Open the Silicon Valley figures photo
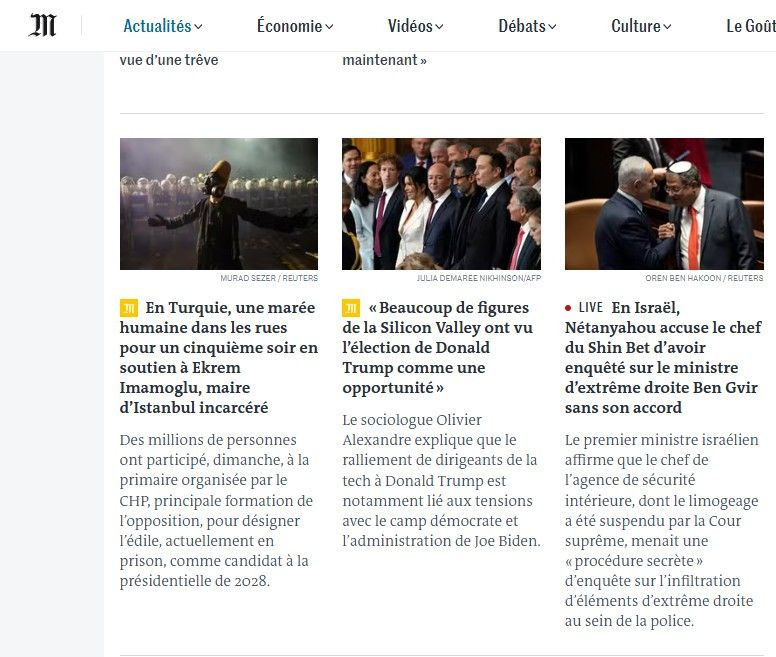 click(x=441, y=204)
